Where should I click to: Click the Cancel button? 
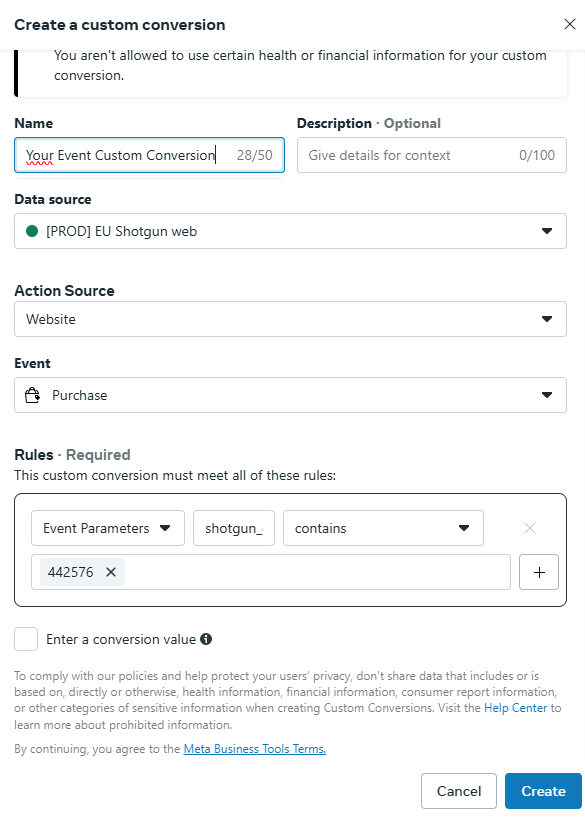(x=459, y=791)
